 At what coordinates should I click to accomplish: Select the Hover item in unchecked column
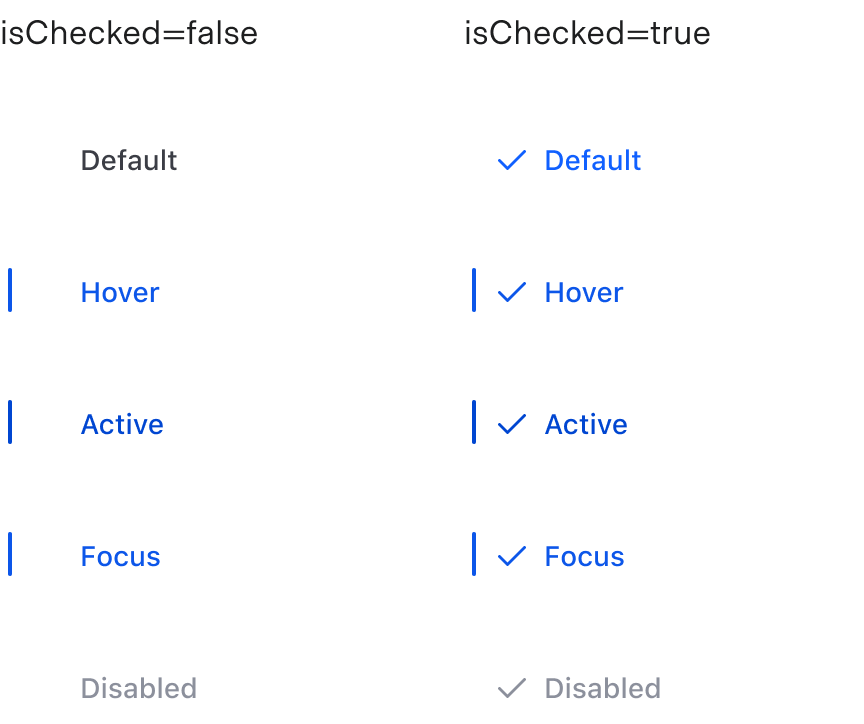tap(120, 292)
